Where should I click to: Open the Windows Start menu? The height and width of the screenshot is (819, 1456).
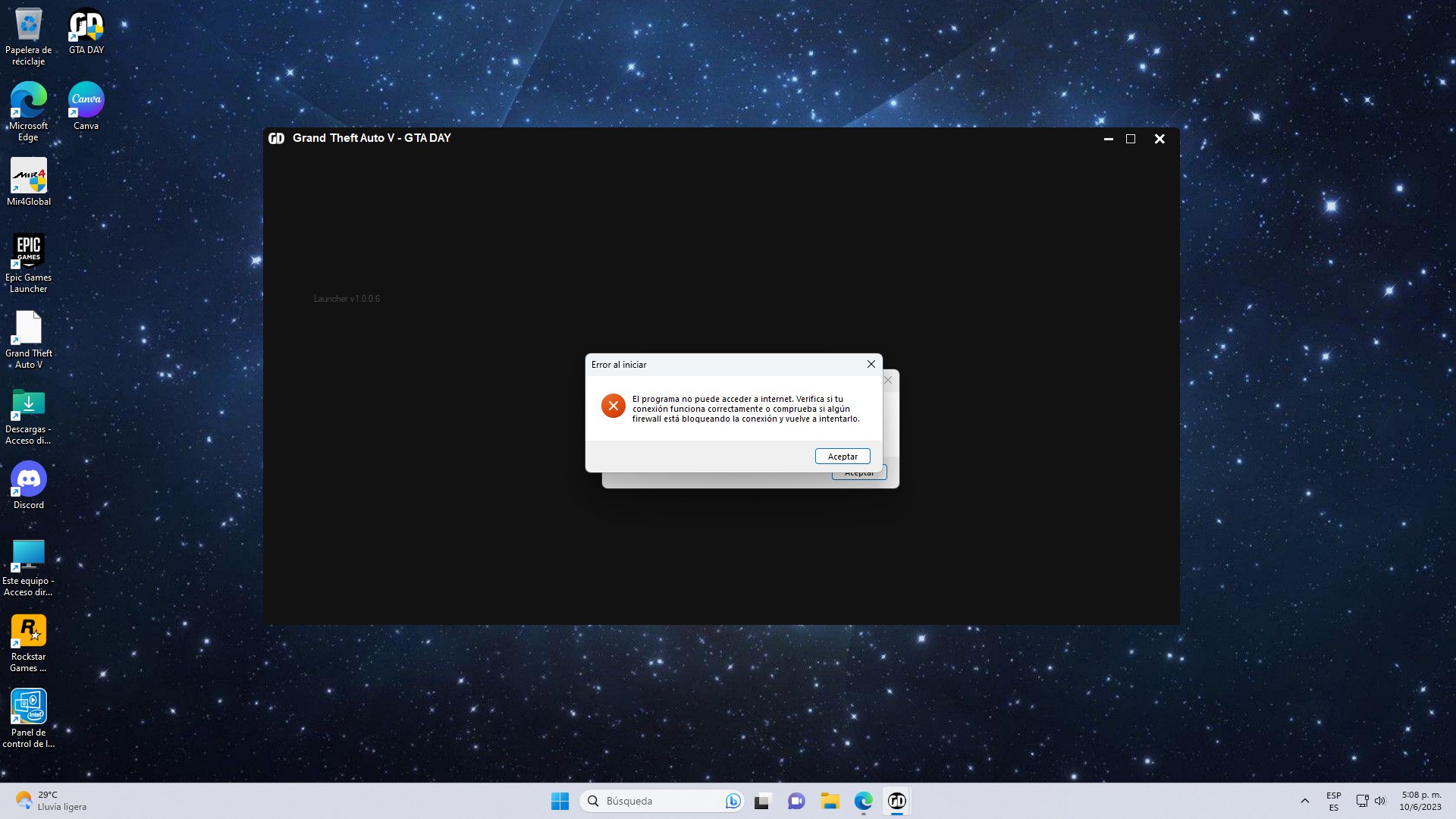[x=560, y=801]
